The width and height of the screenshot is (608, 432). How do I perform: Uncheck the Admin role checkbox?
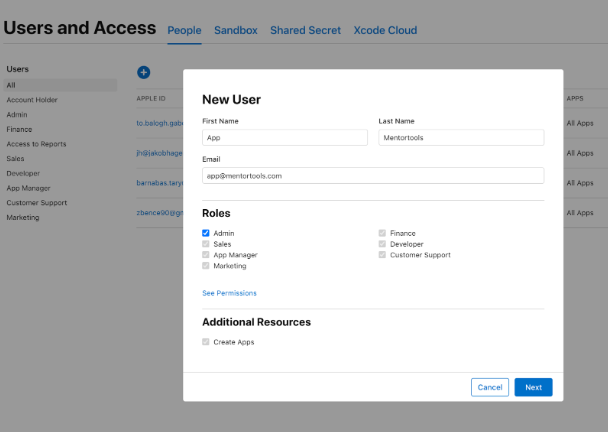[x=206, y=233]
